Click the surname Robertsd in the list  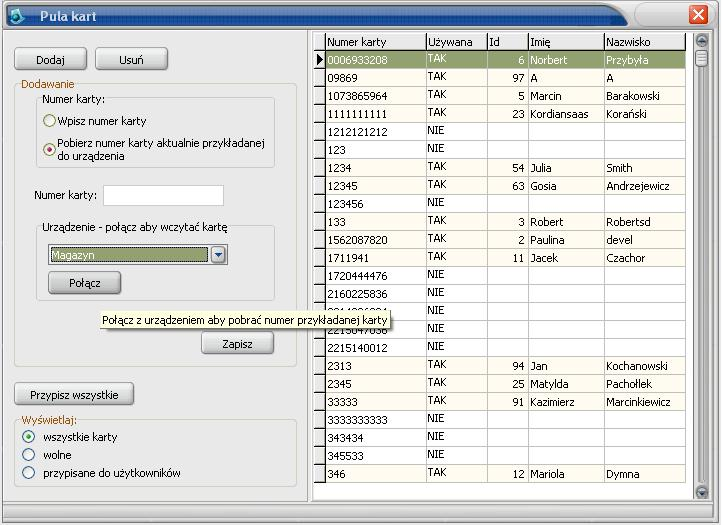point(628,222)
